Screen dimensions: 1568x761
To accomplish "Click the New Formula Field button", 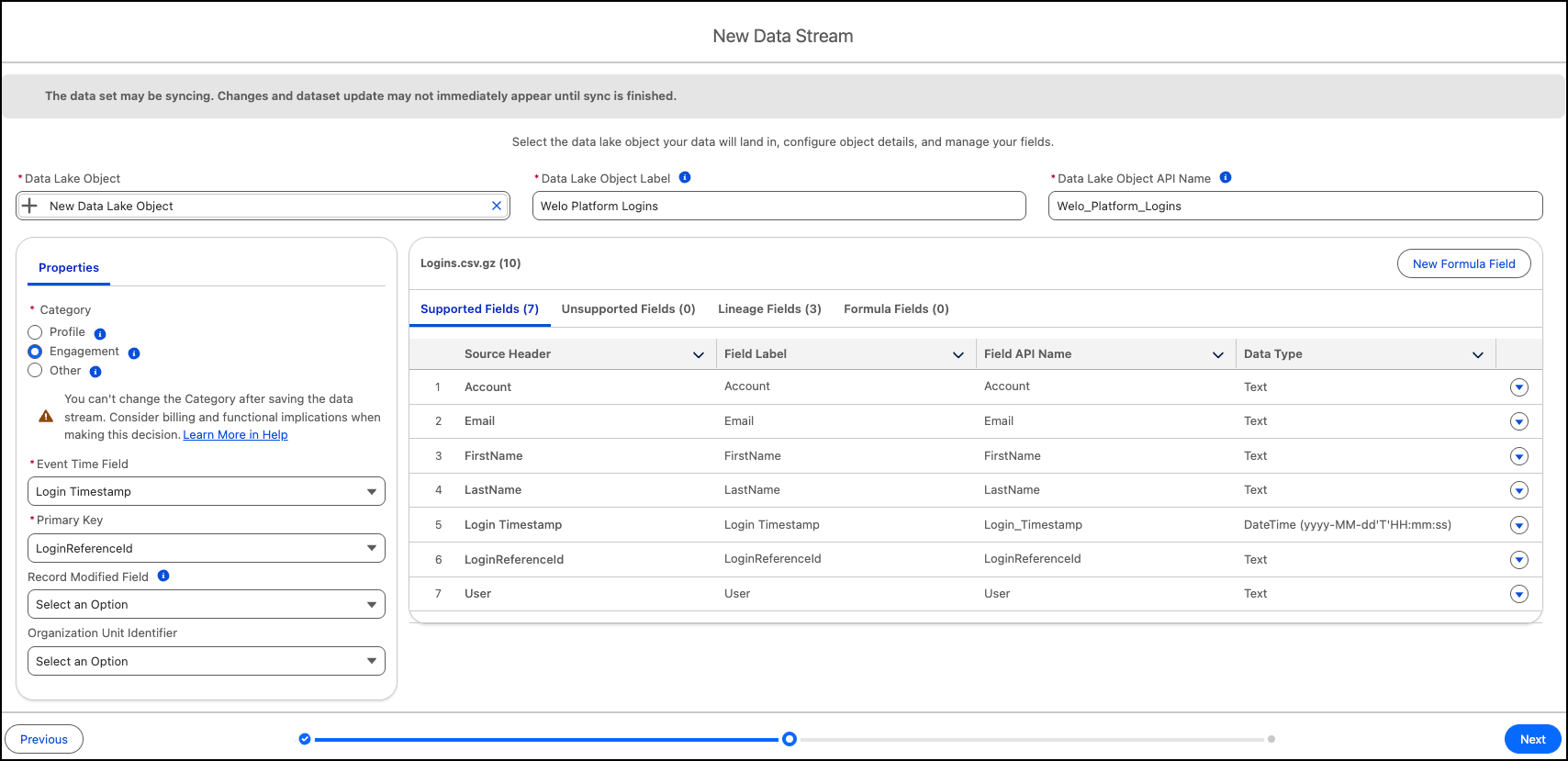I will click(x=1463, y=263).
